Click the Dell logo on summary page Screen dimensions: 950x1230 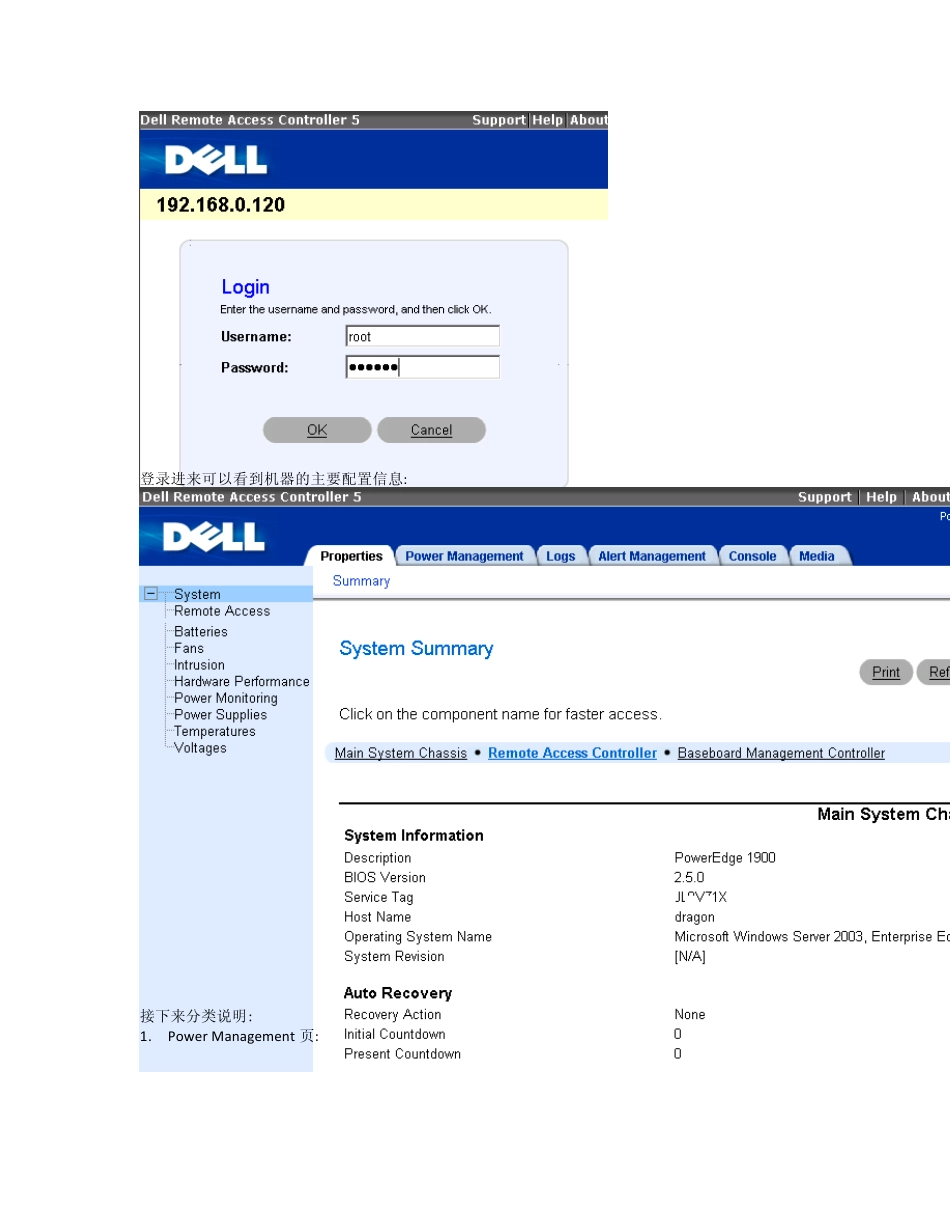point(214,537)
